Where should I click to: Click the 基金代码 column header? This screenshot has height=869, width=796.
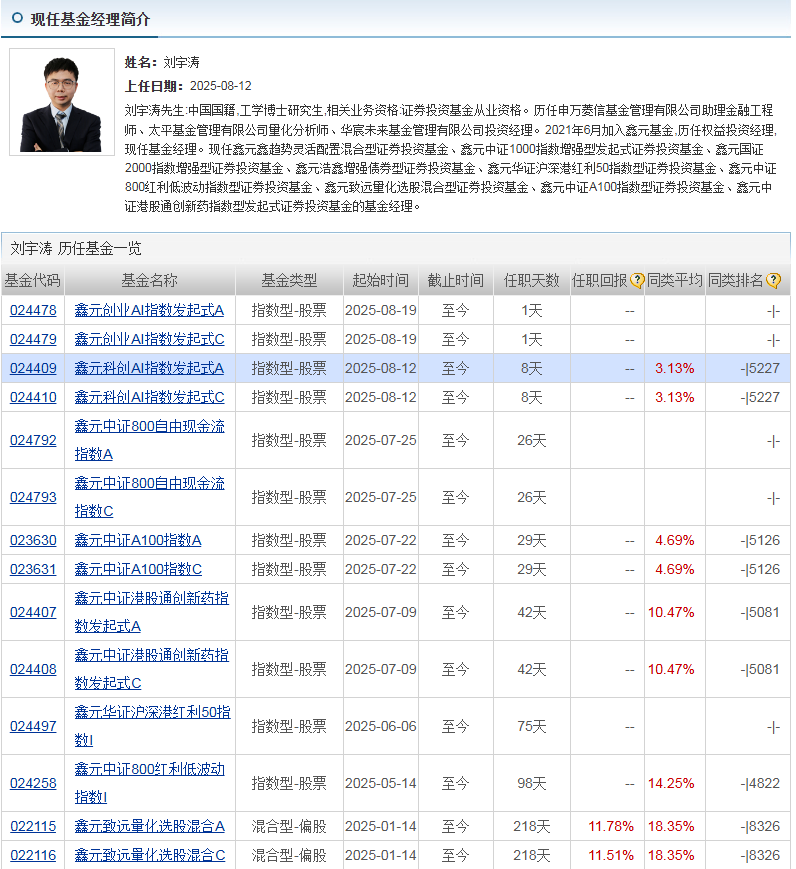[x=32, y=280]
